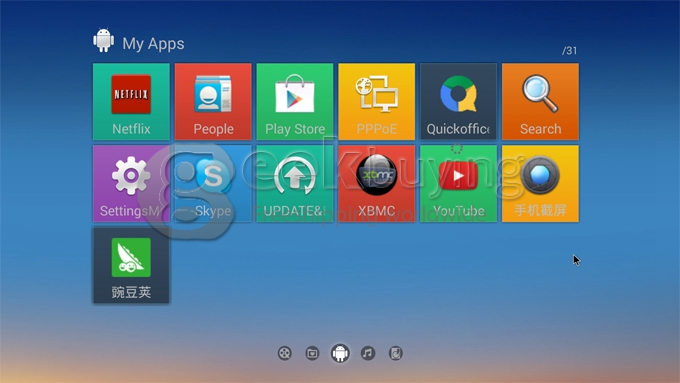Open the 手机截屏 screenshot app
The image size is (680, 383).
pos(540,183)
